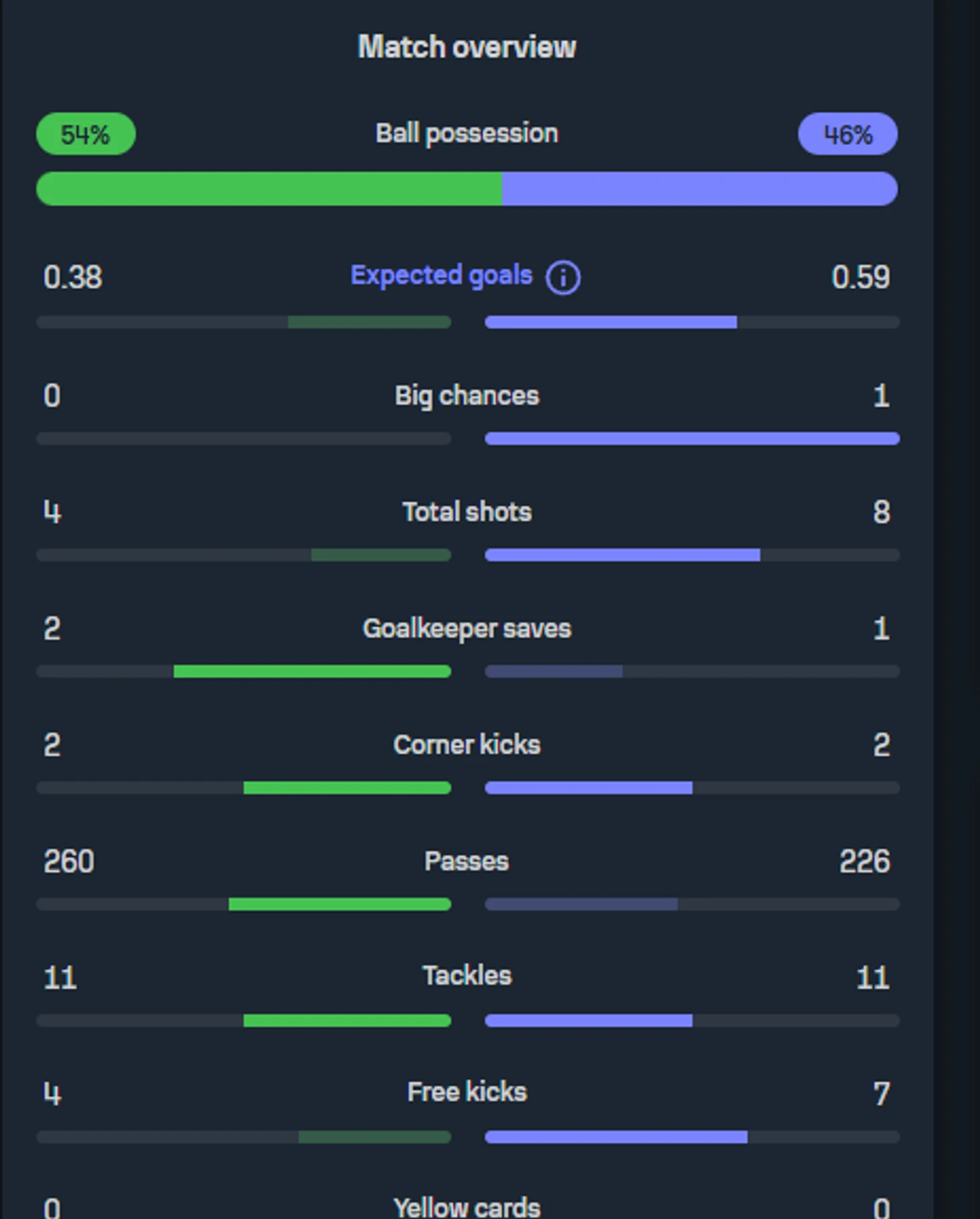
Task: Click the Passes stat label
Action: click(x=467, y=861)
